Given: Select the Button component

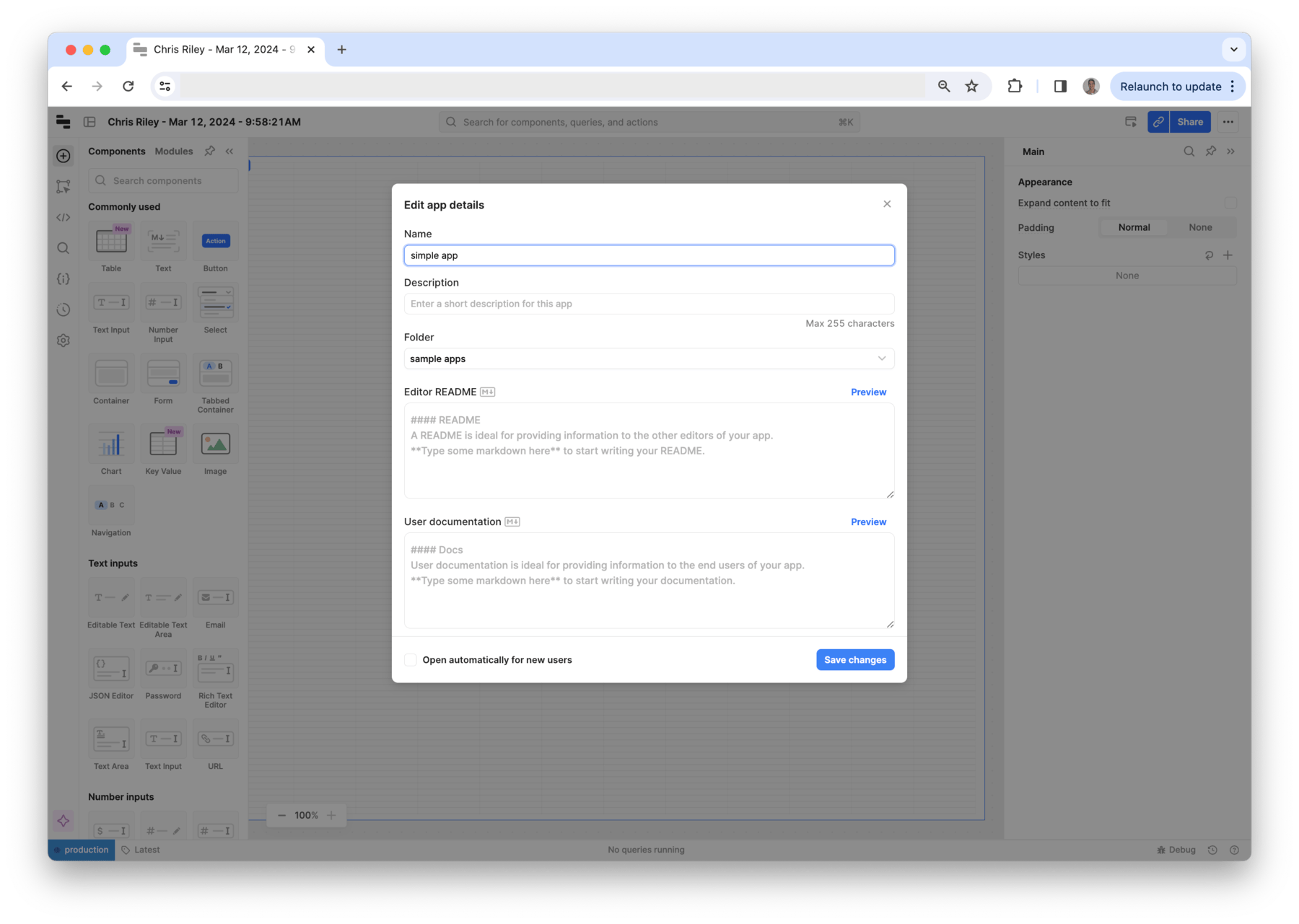Looking at the screenshot, I should point(215,248).
